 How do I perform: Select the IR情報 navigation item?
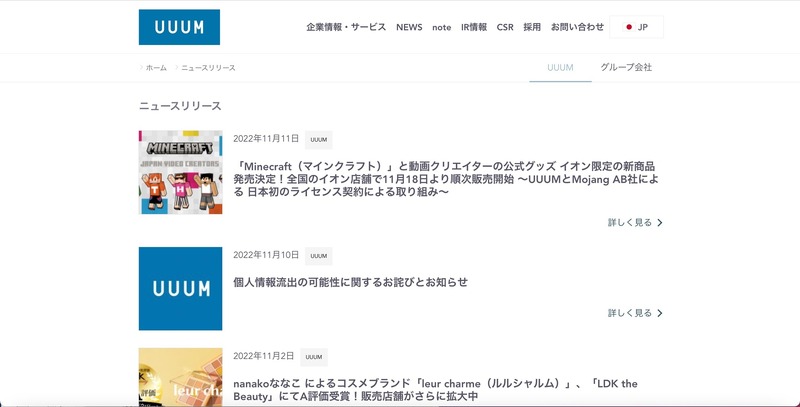pos(474,27)
